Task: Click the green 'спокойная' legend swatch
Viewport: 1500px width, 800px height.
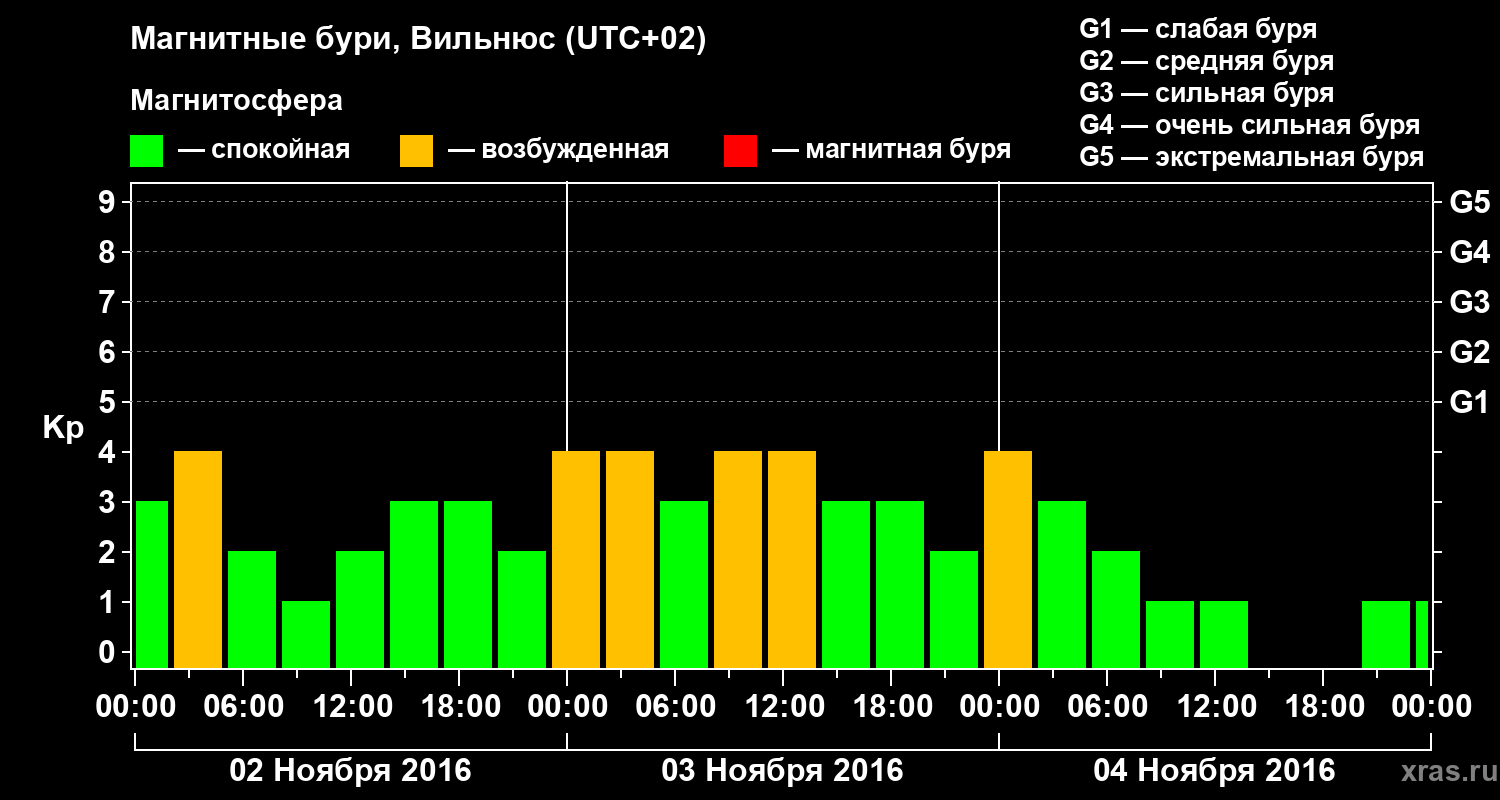Action: click(147, 151)
